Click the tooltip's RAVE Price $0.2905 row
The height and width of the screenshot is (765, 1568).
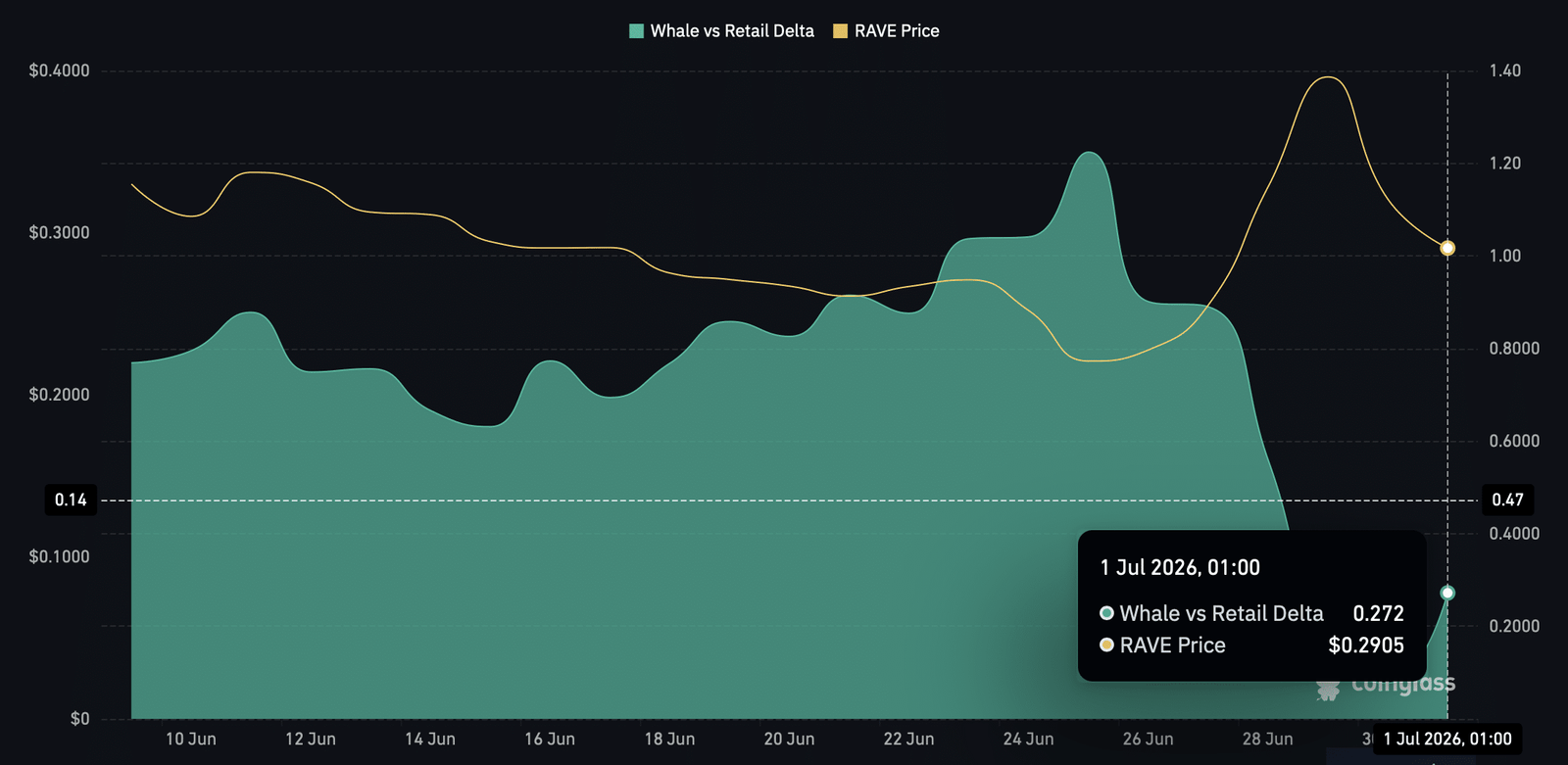1251,645
